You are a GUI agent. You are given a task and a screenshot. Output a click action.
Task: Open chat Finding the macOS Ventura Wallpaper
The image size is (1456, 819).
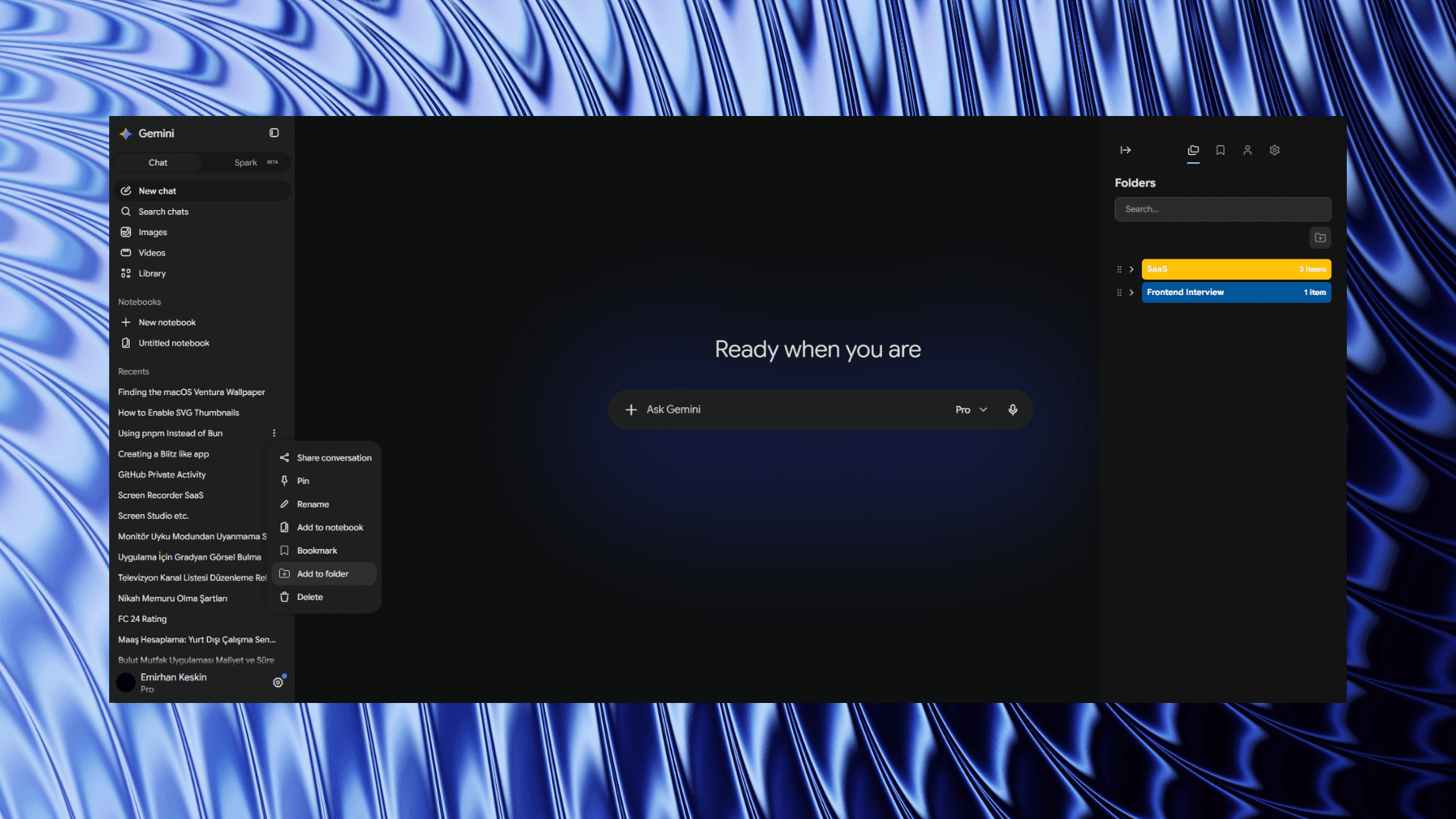191,392
